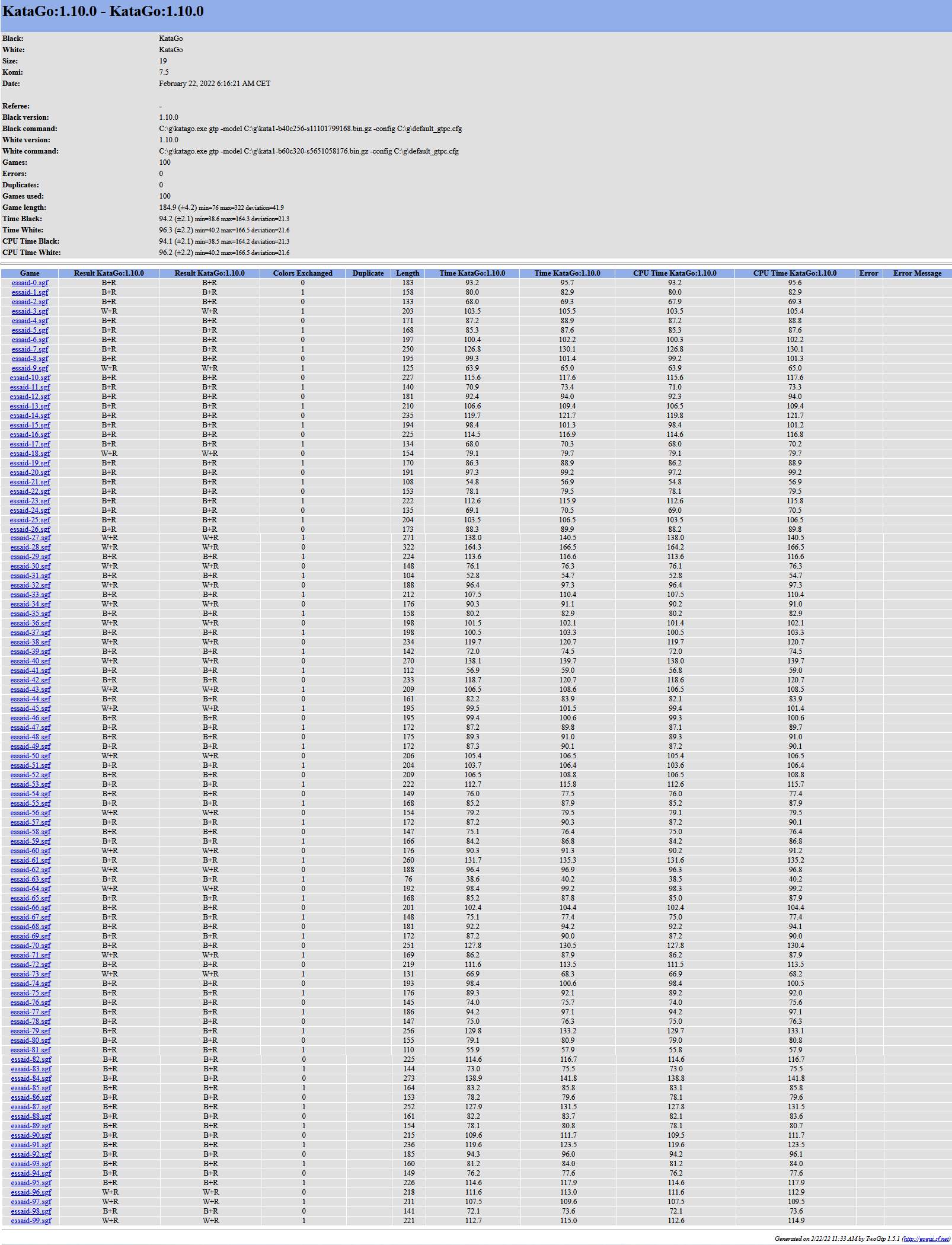
Task: Click the Duplicate column header
Action: point(368,273)
